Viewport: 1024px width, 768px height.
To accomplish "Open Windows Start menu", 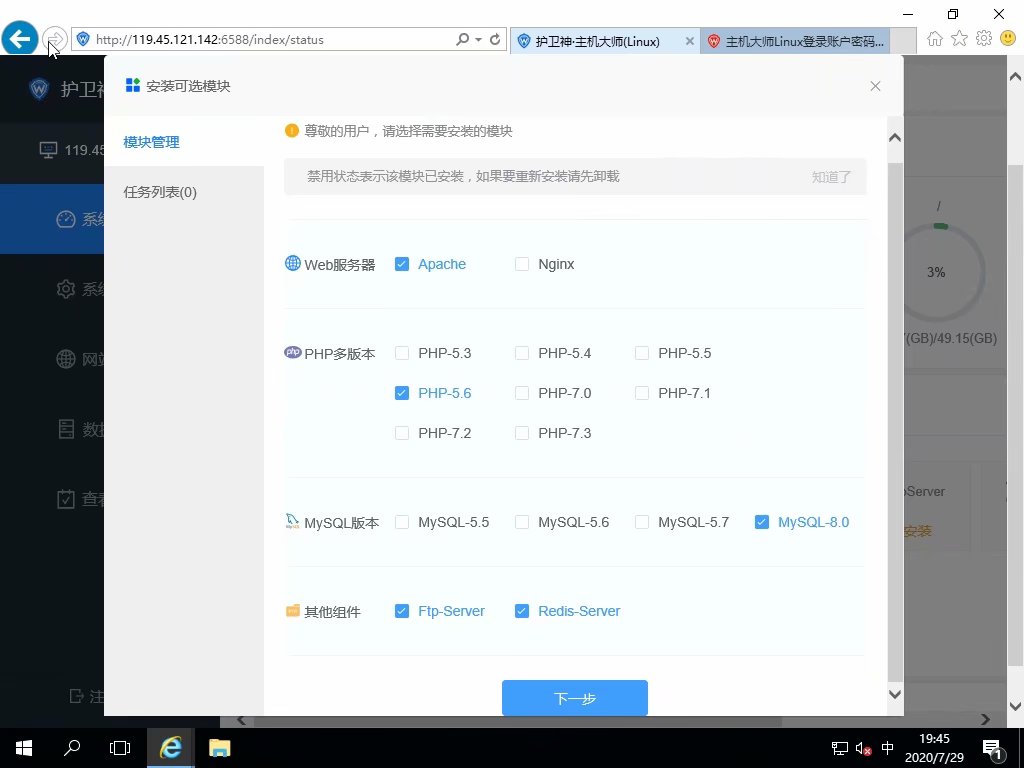I will [x=24, y=748].
